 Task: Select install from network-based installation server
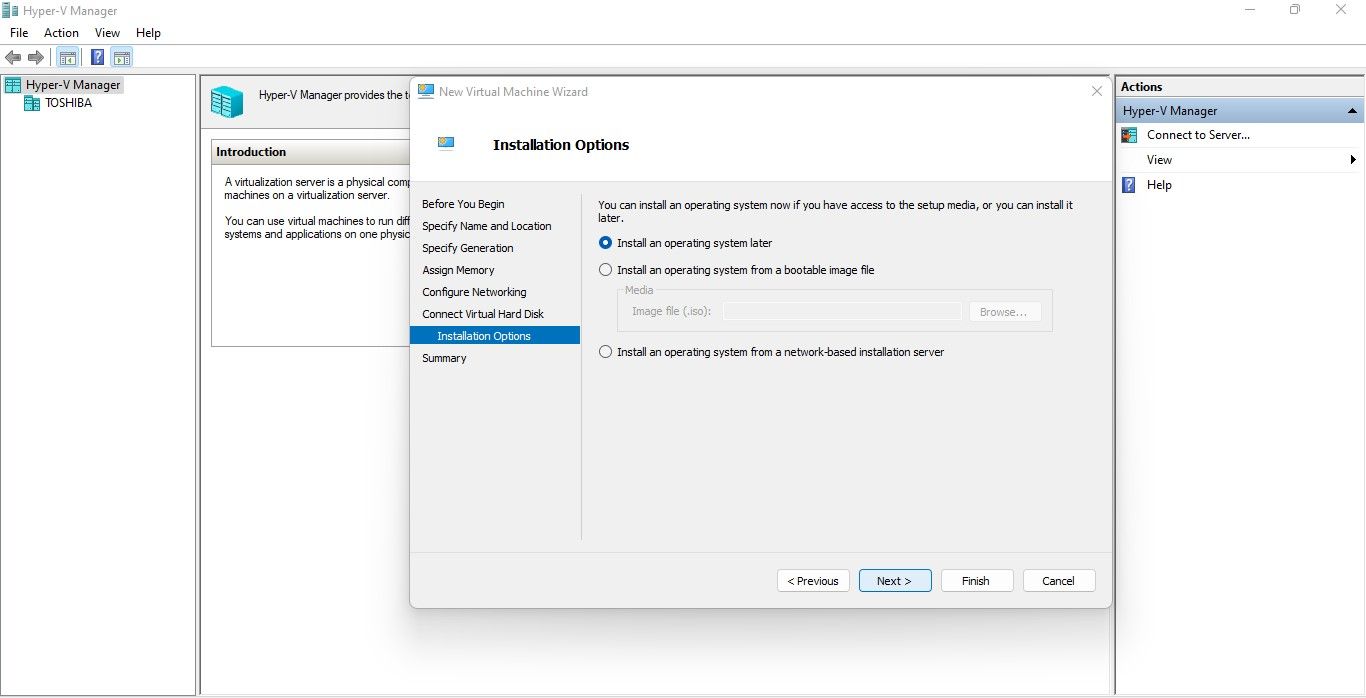coord(771,352)
